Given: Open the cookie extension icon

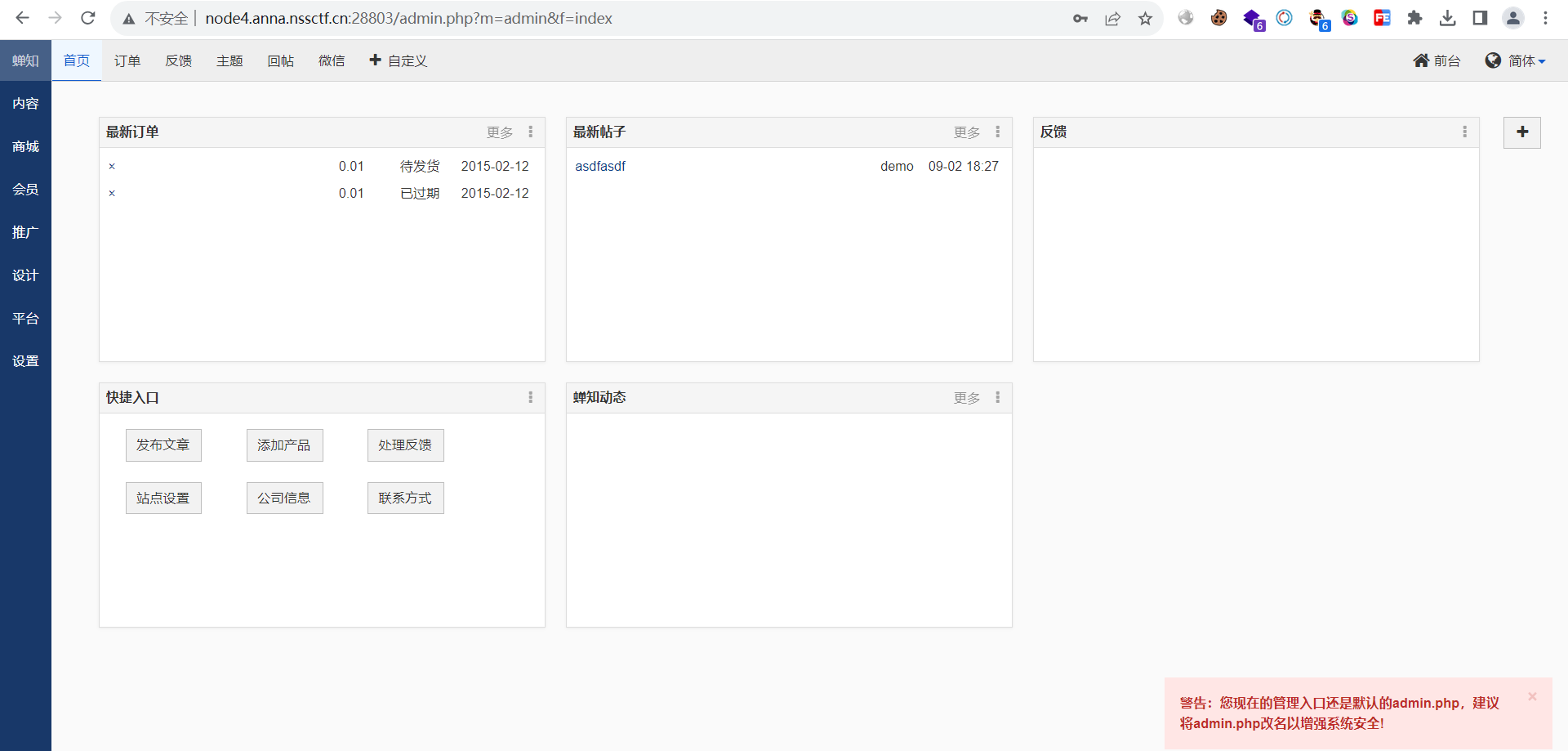Looking at the screenshot, I should (1218, 18).
